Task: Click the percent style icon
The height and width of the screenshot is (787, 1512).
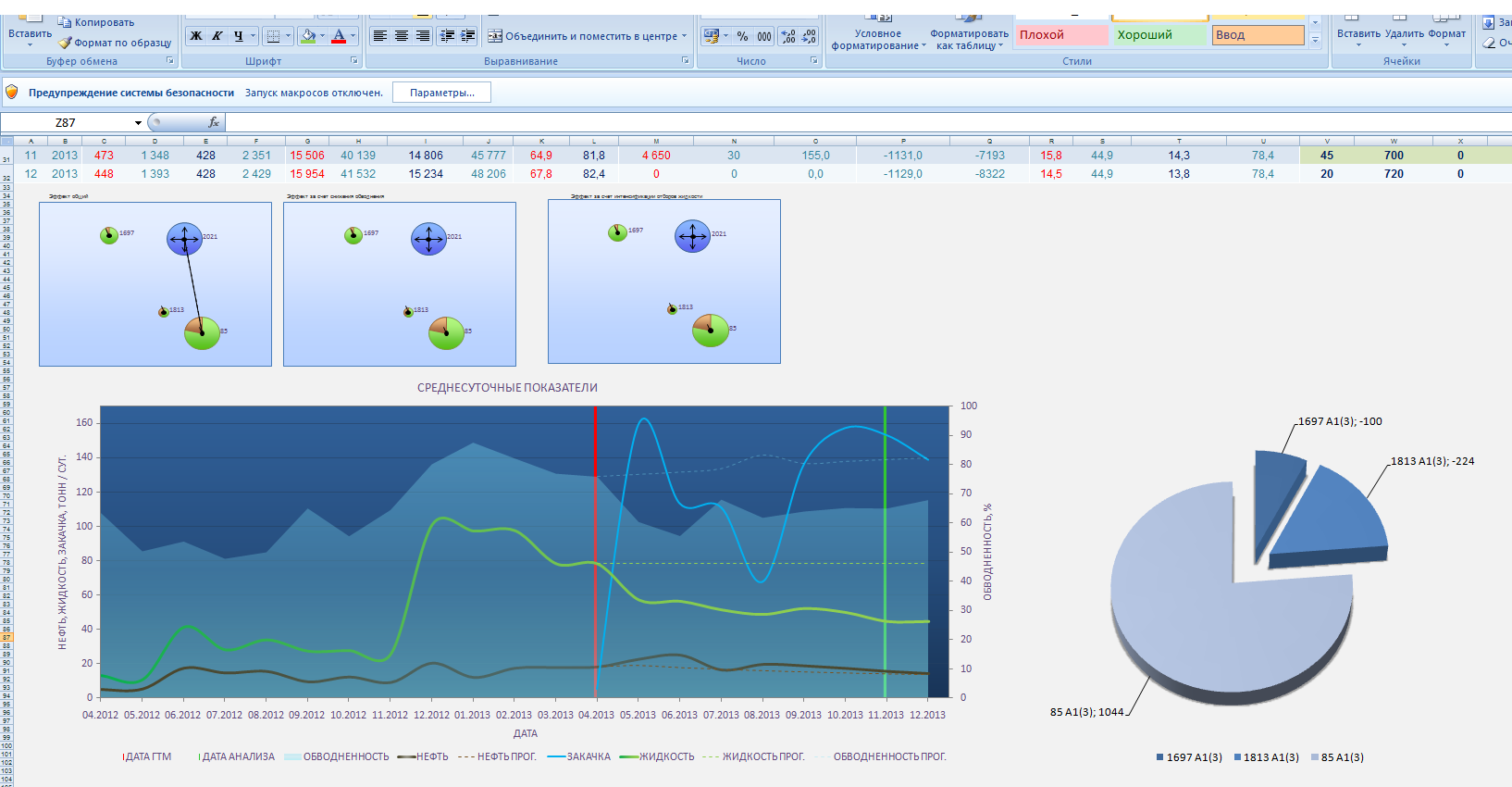Action: [742, 36]
